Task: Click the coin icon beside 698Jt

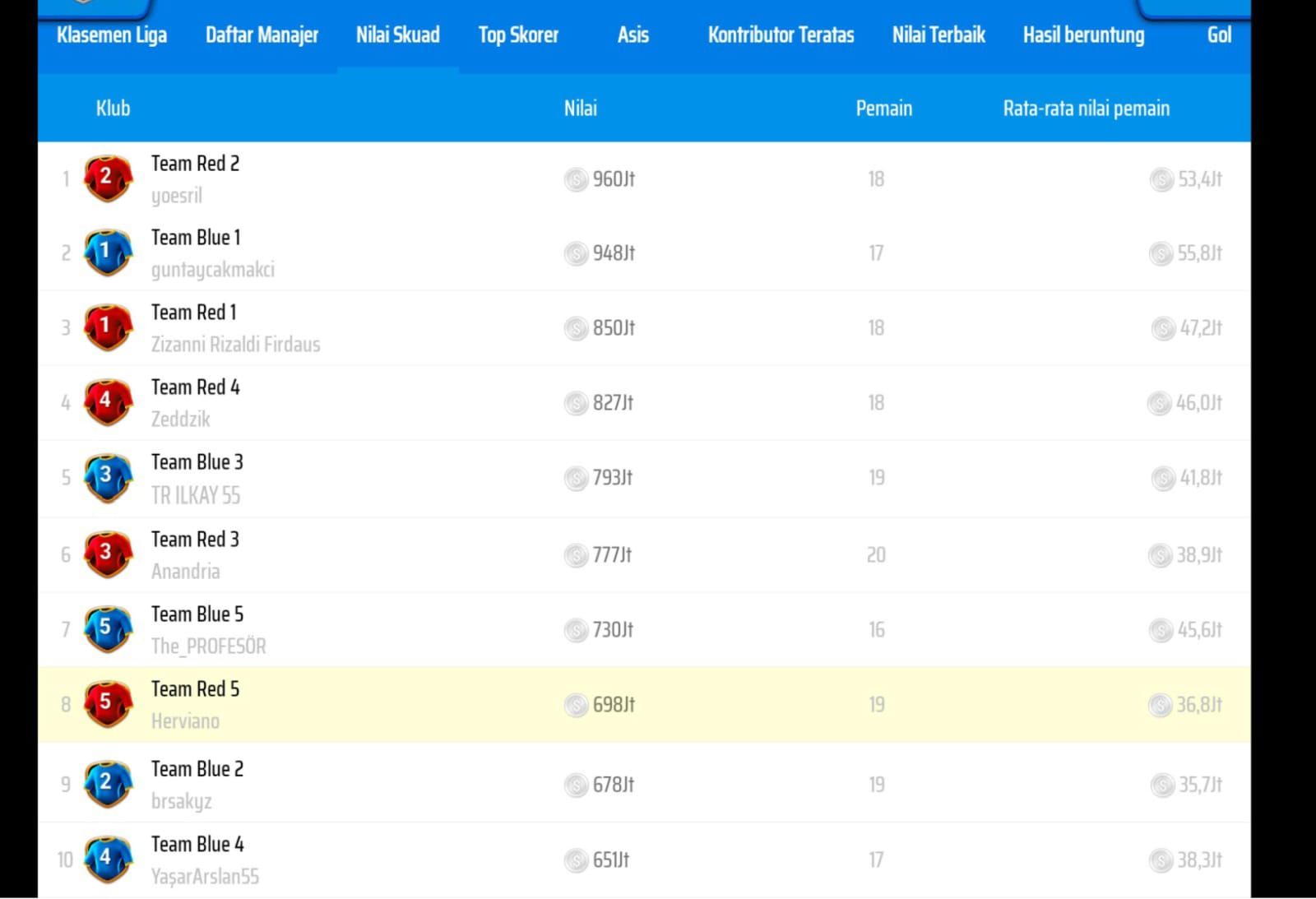Action: click(x=576, y=705)
